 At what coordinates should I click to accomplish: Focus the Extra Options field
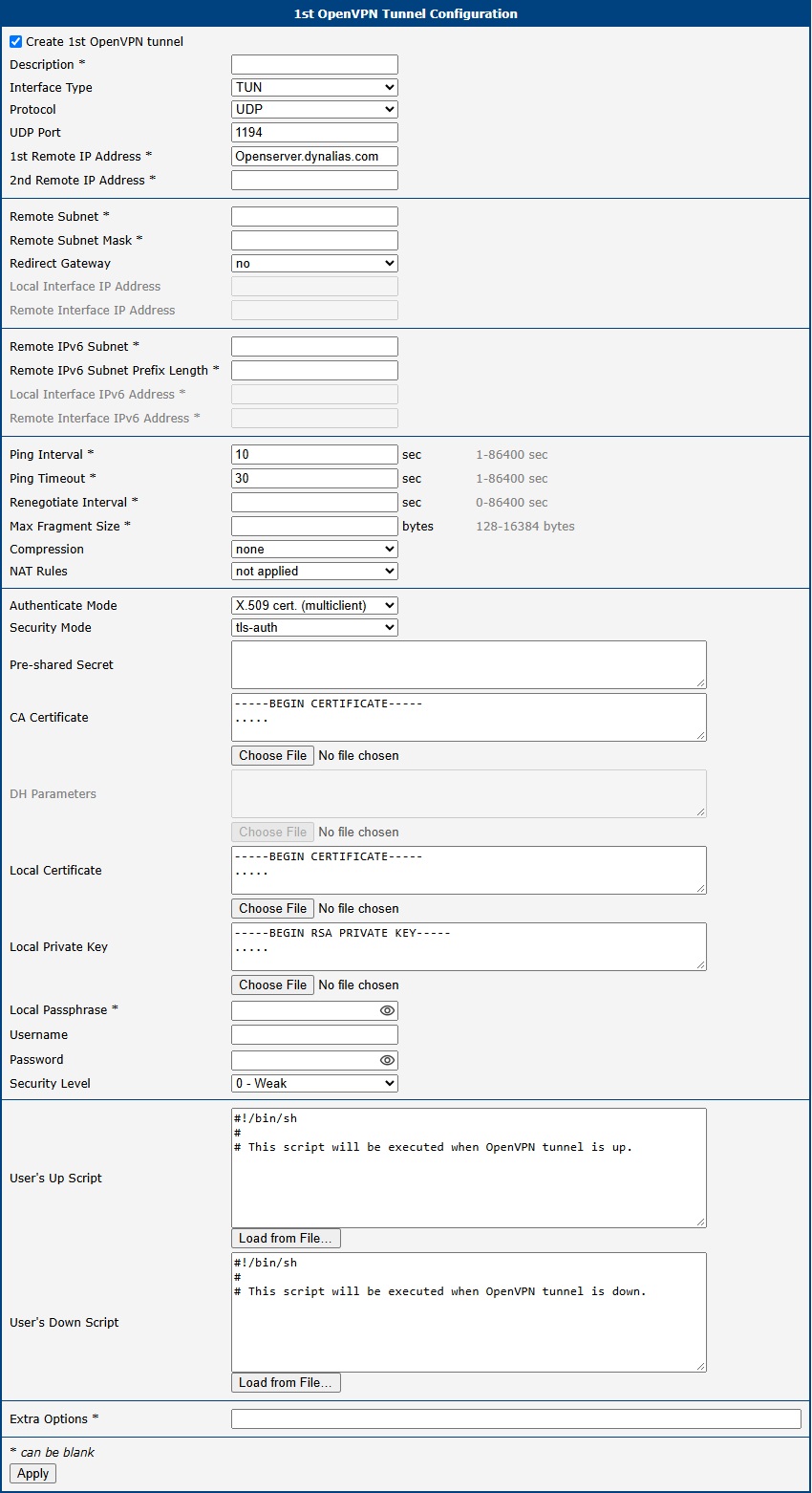point(516,1419)
